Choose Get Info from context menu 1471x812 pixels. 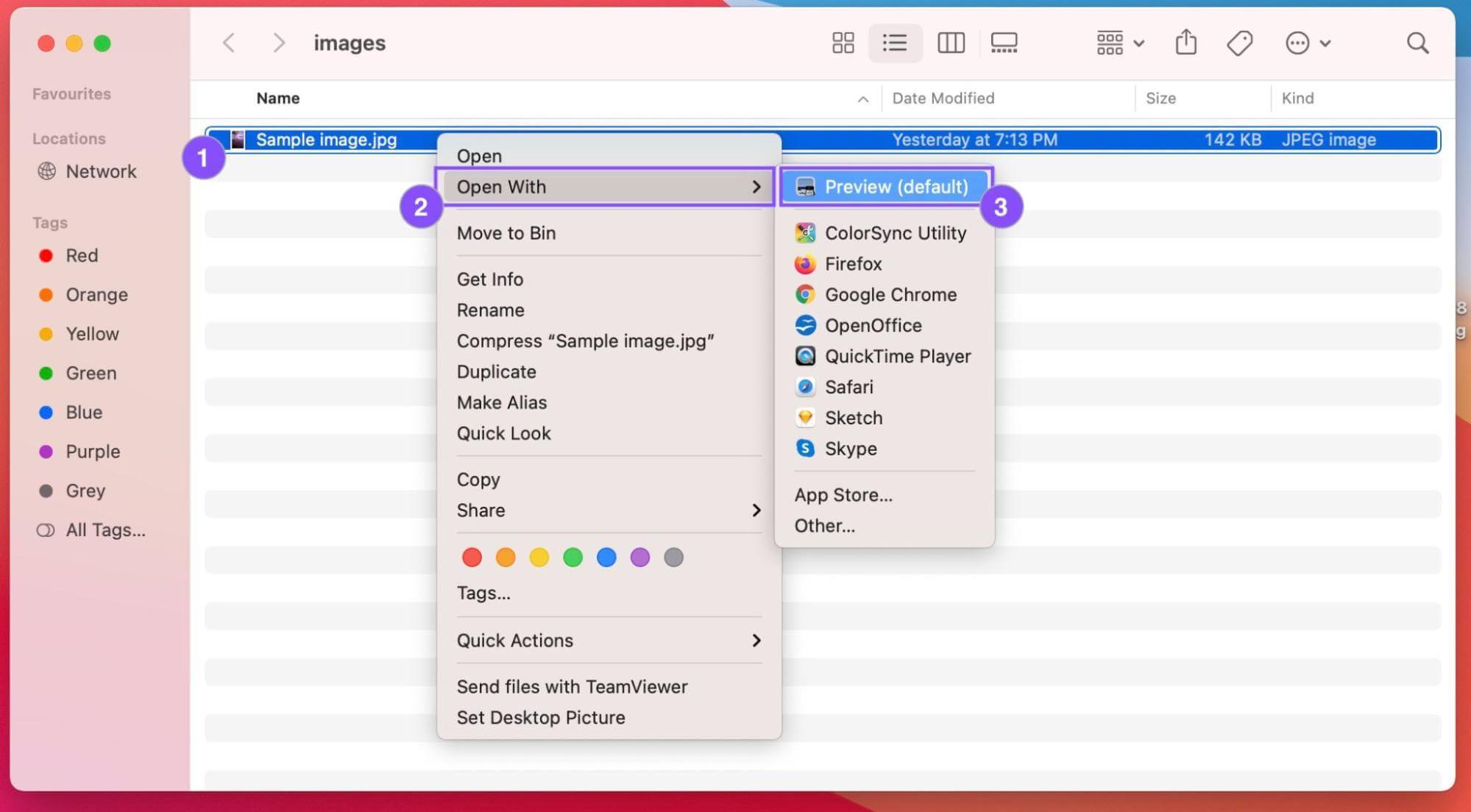(x=489, y=279)
